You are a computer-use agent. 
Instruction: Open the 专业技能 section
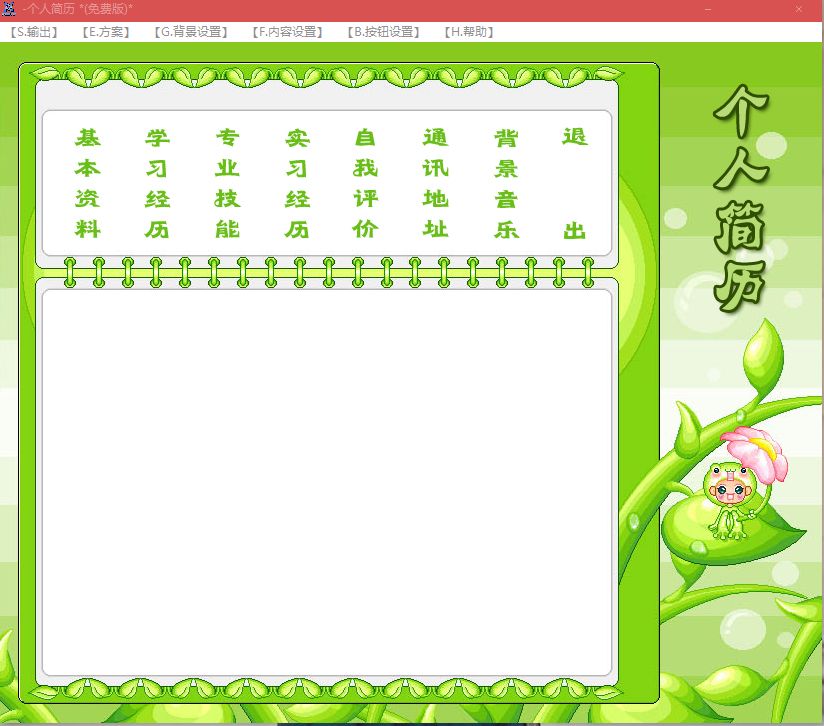227,183
